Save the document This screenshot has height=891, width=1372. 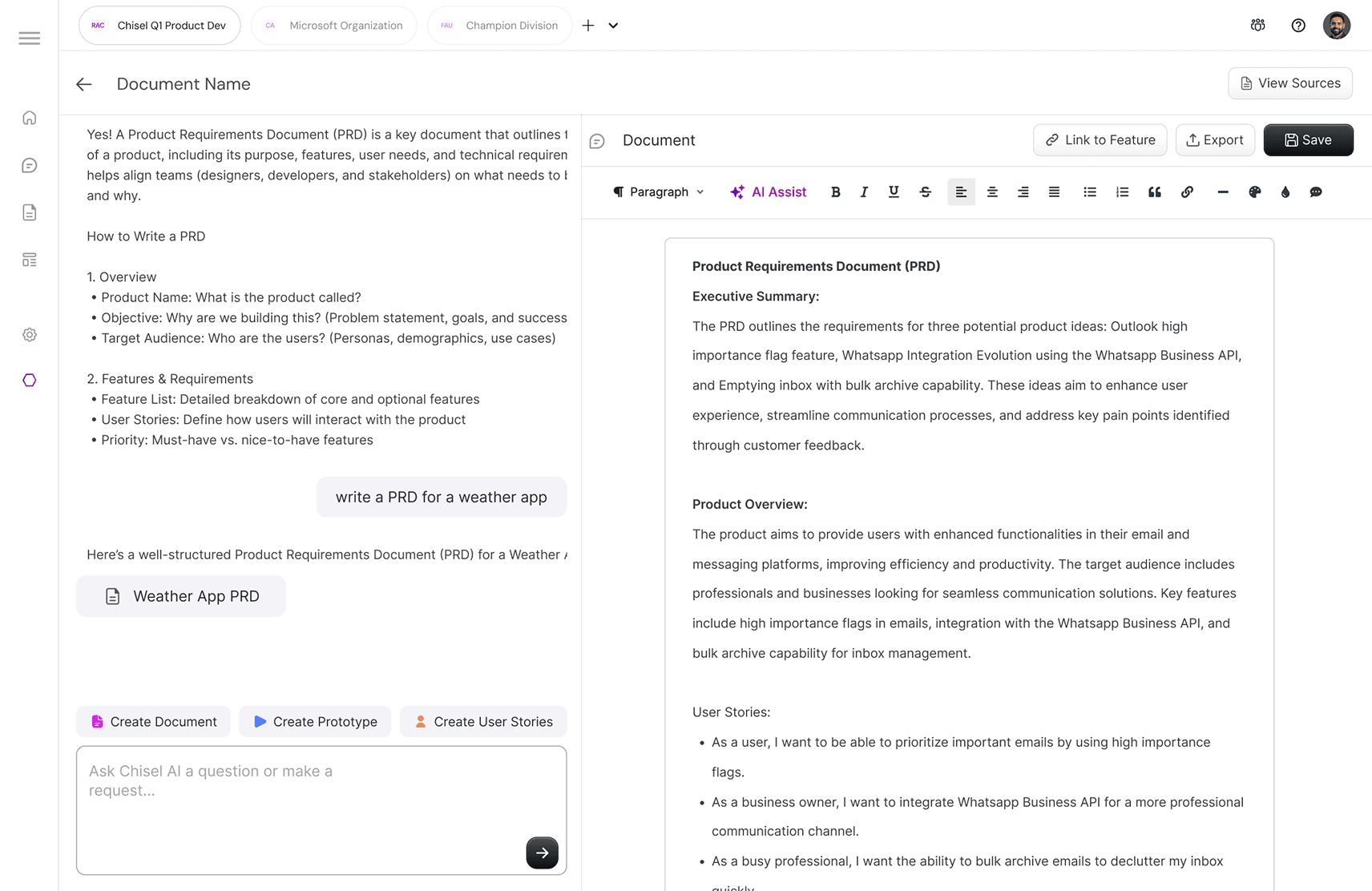(x=1308, y=140)
